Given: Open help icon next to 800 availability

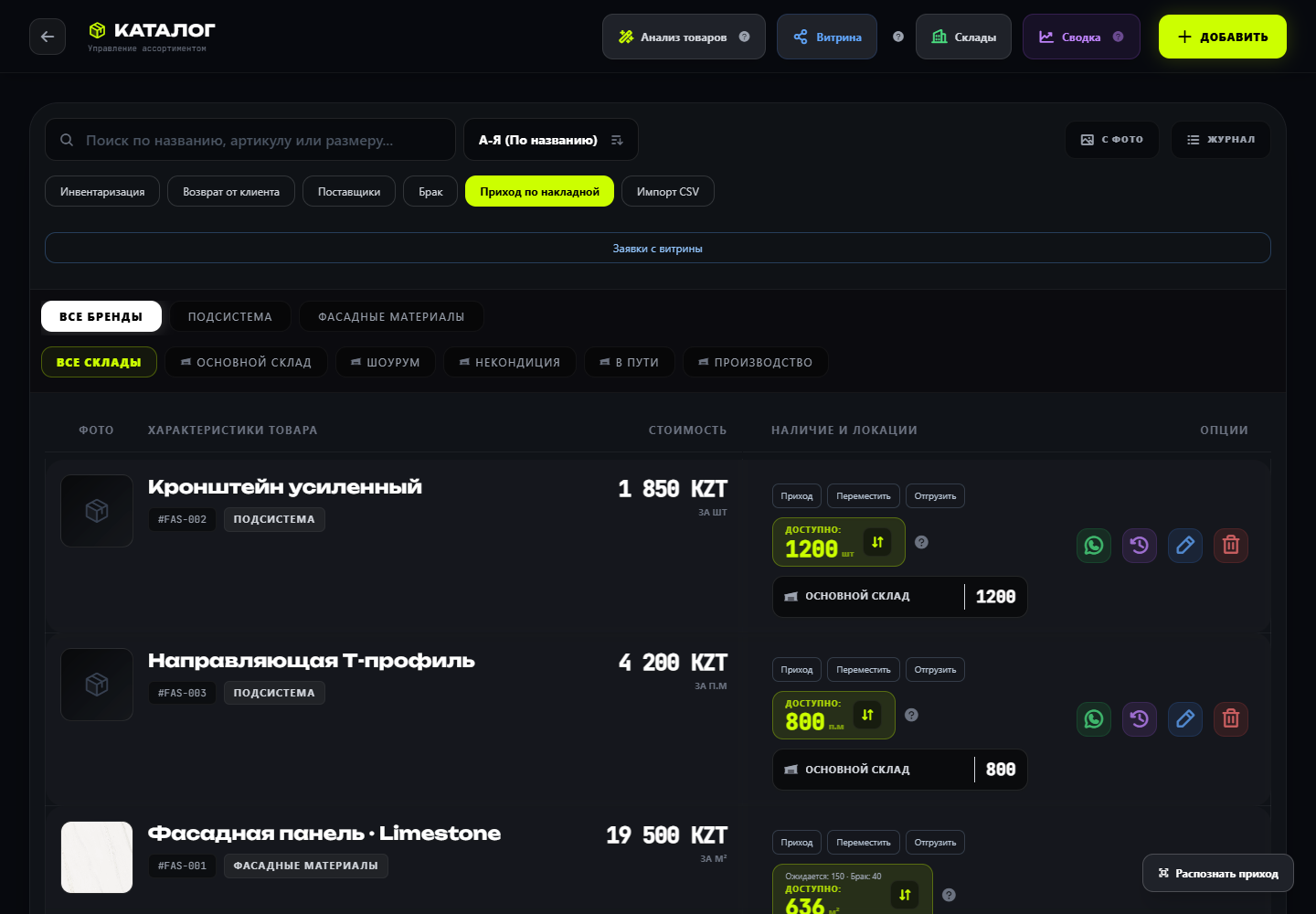Looking at the screenshot, I should pos(911,715).
